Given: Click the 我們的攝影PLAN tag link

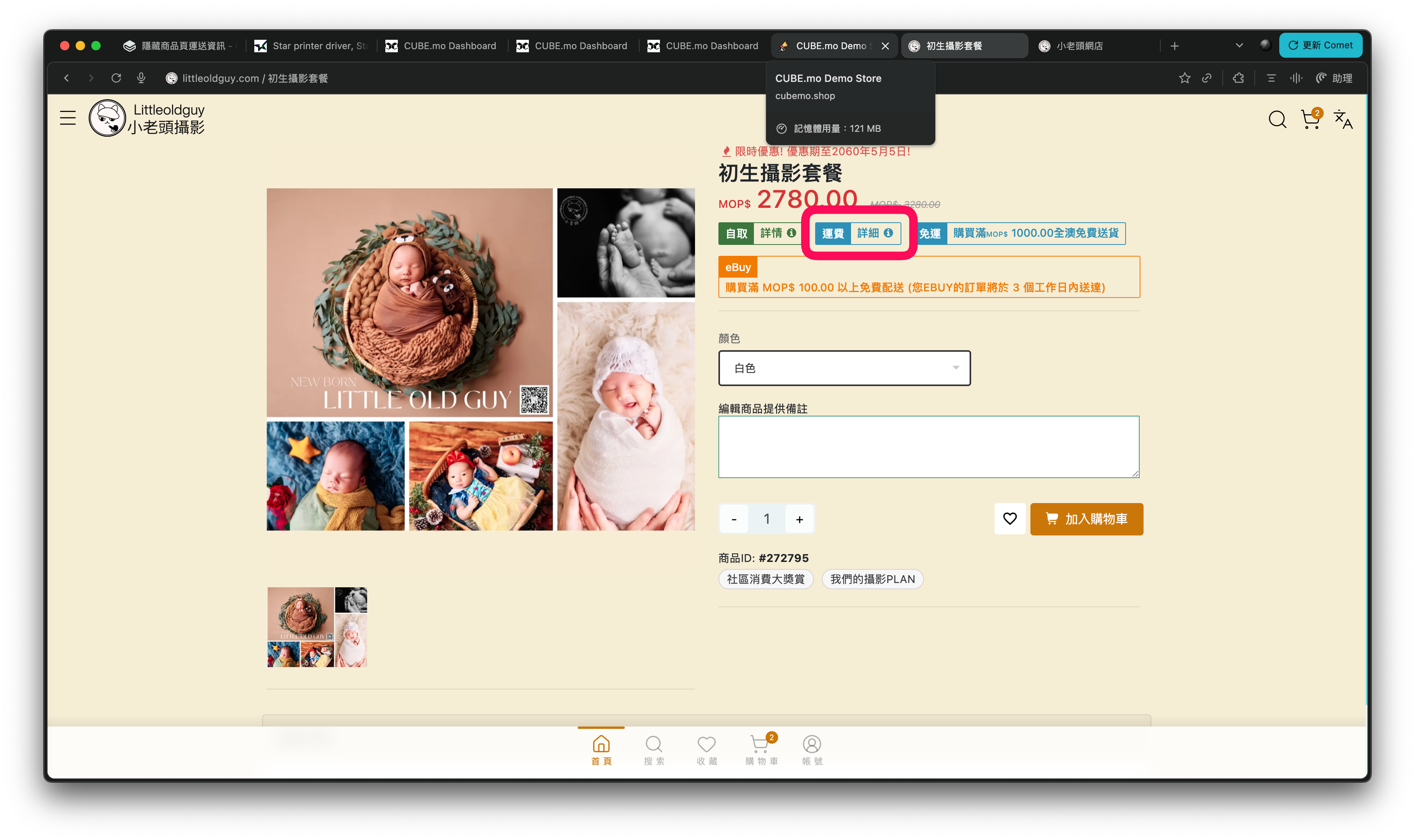Looking at the screenshot, I should 872,579.
